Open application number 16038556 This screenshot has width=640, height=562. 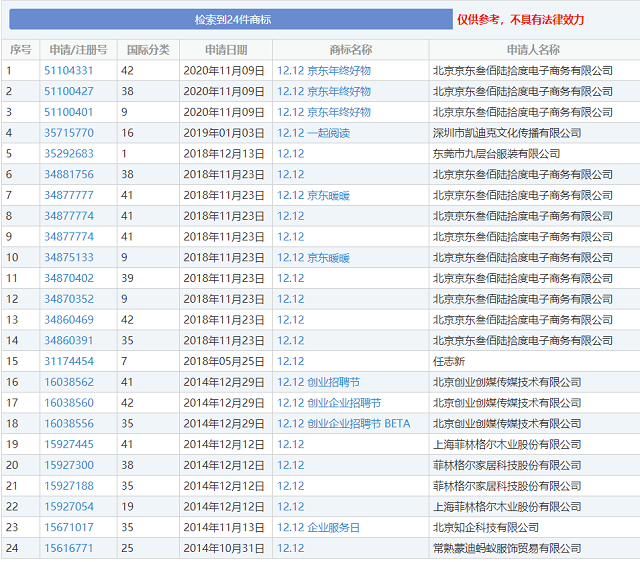(69, 424)
